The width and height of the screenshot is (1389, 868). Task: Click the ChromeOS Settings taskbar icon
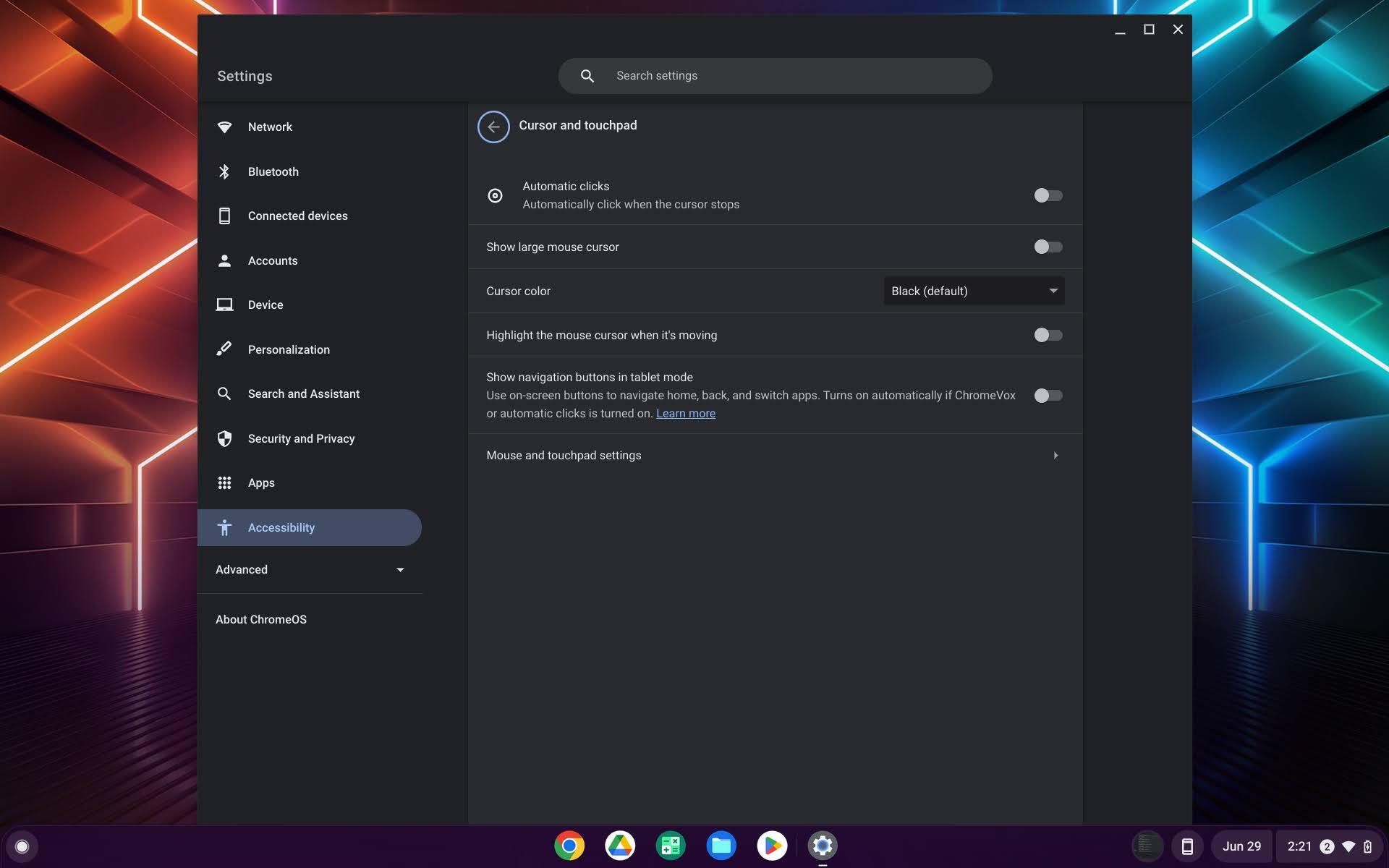[x=821, y=845]
